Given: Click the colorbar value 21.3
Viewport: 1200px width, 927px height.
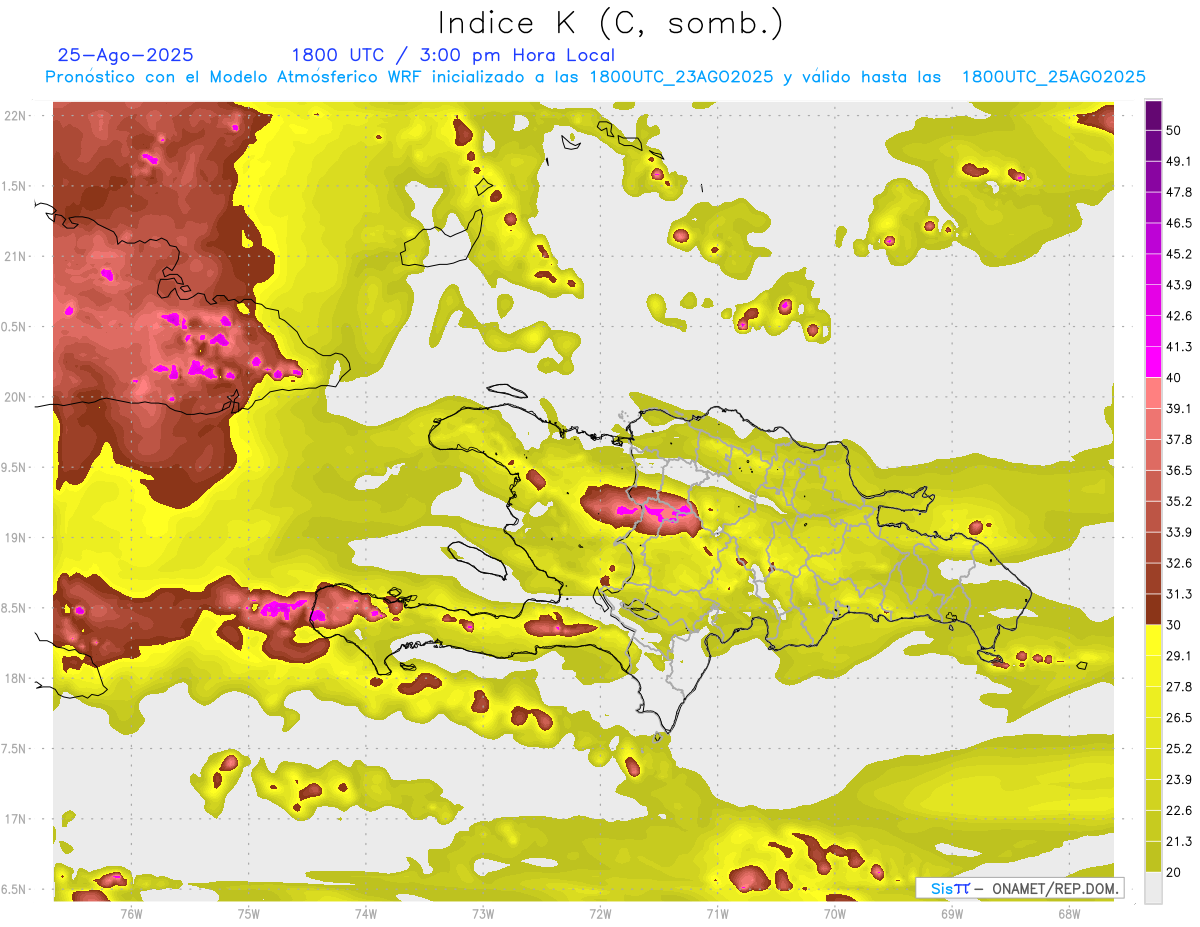Looking at the screenshot, I should pyautogui.click(x=1178, y=842).
